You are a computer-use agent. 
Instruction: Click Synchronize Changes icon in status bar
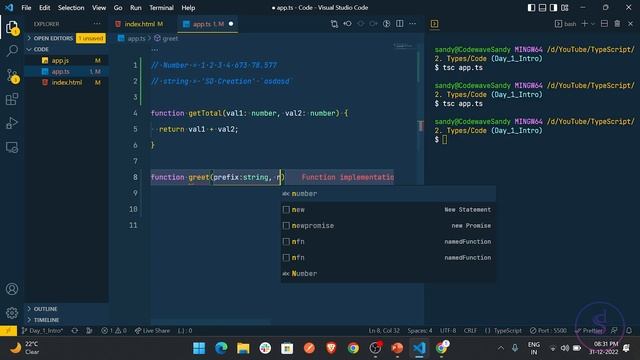point(75,331)
